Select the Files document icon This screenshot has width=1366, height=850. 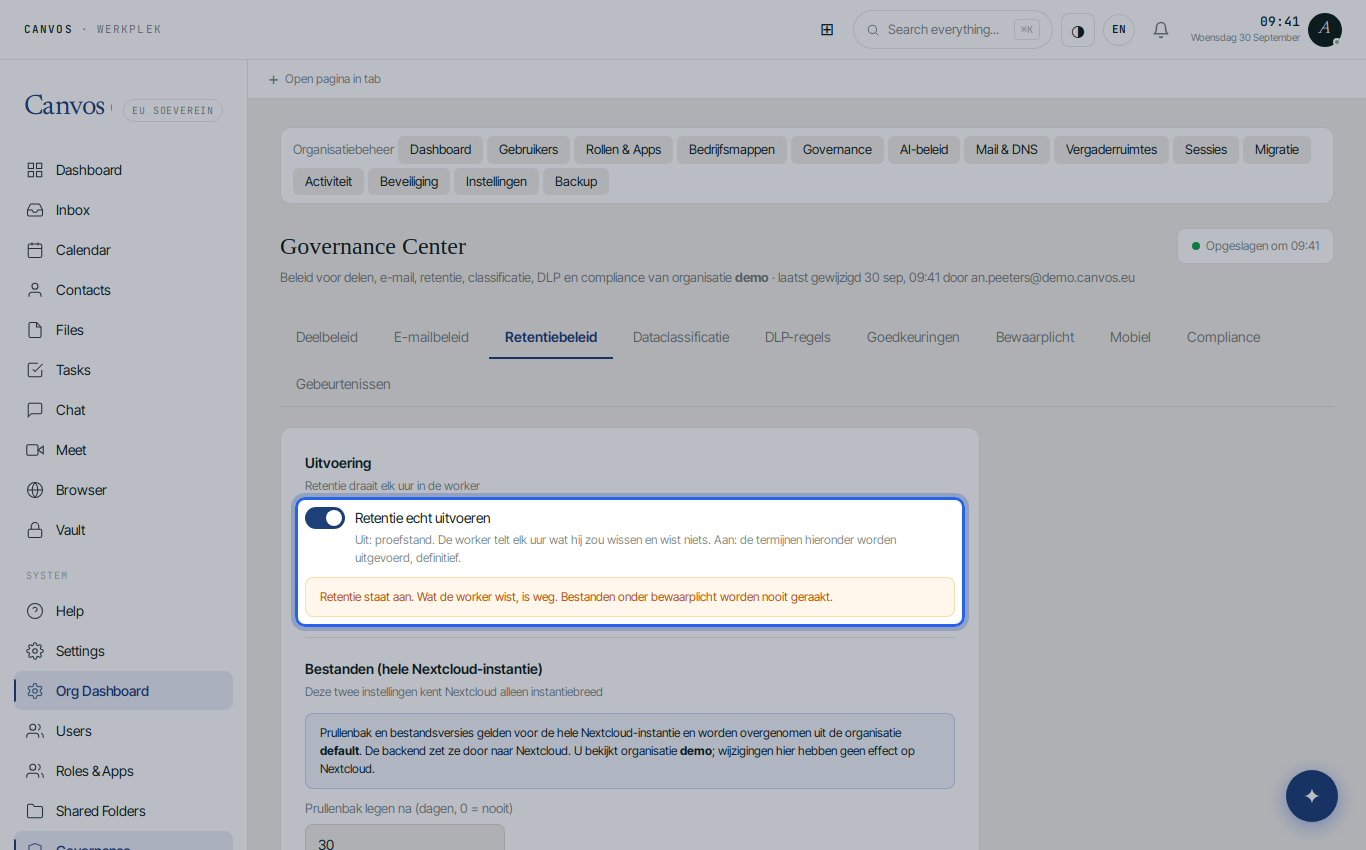click(35, 330)
